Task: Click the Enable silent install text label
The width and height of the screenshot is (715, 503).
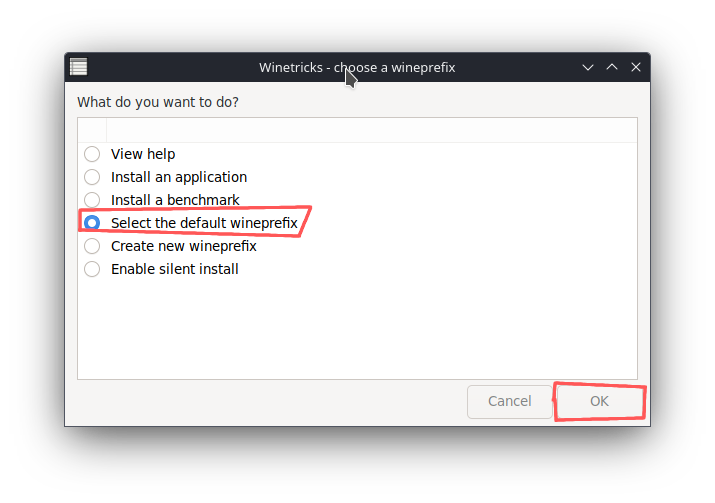Action: pos(175,269)
